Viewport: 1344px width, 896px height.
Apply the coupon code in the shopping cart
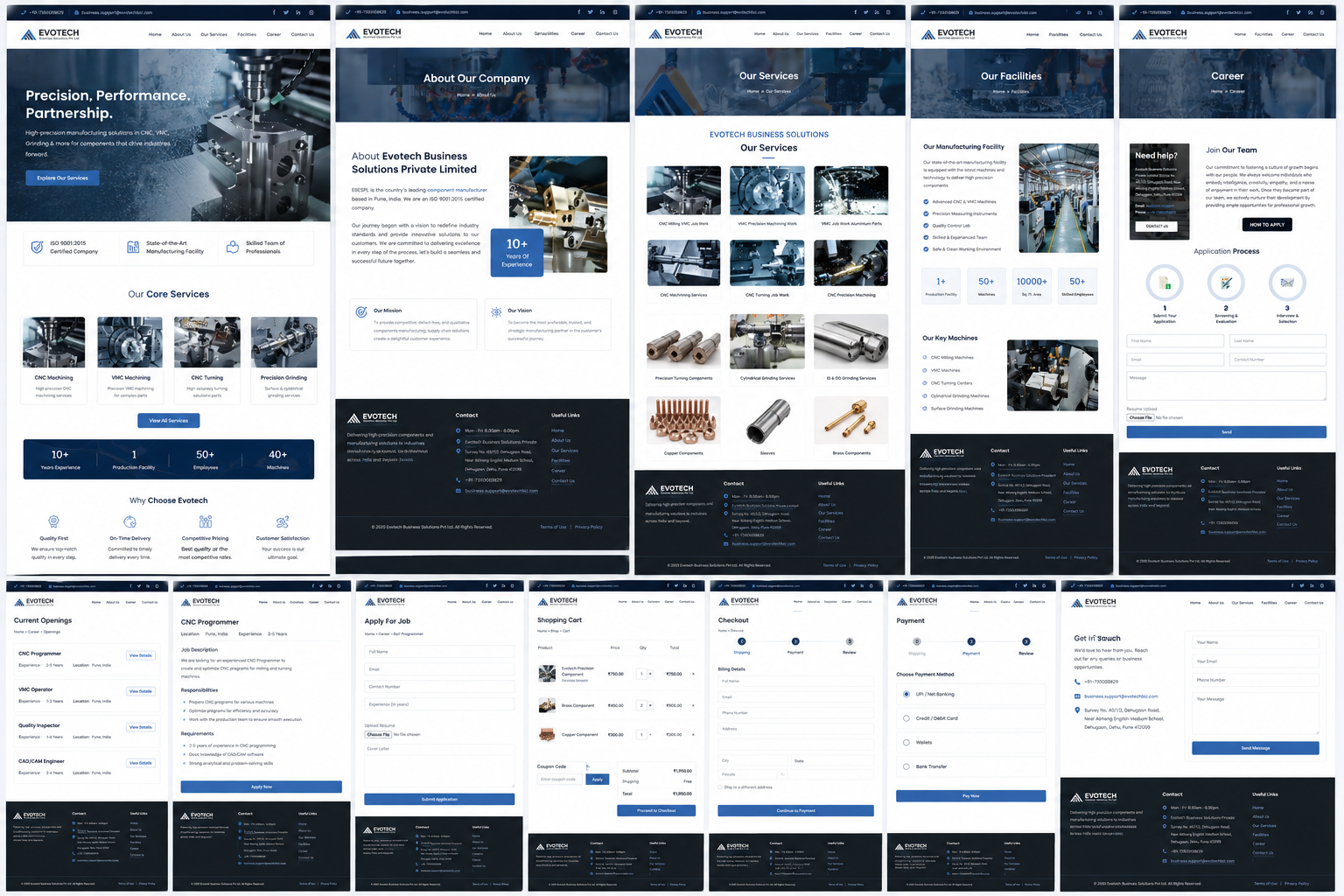(598, 779)
